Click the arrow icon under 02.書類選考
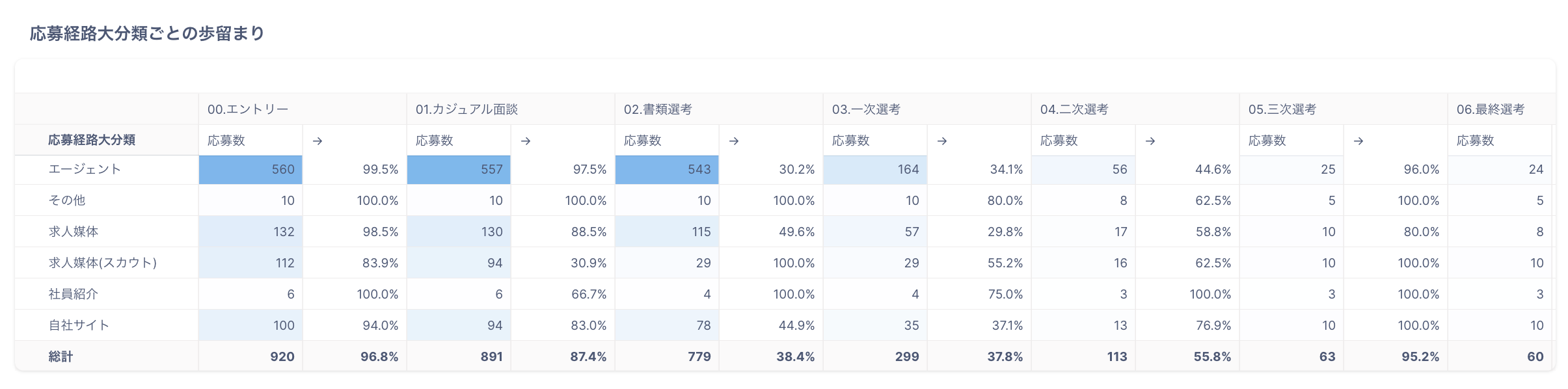The height and width of the screenshot is (389, 1568). tap(734, 141)
